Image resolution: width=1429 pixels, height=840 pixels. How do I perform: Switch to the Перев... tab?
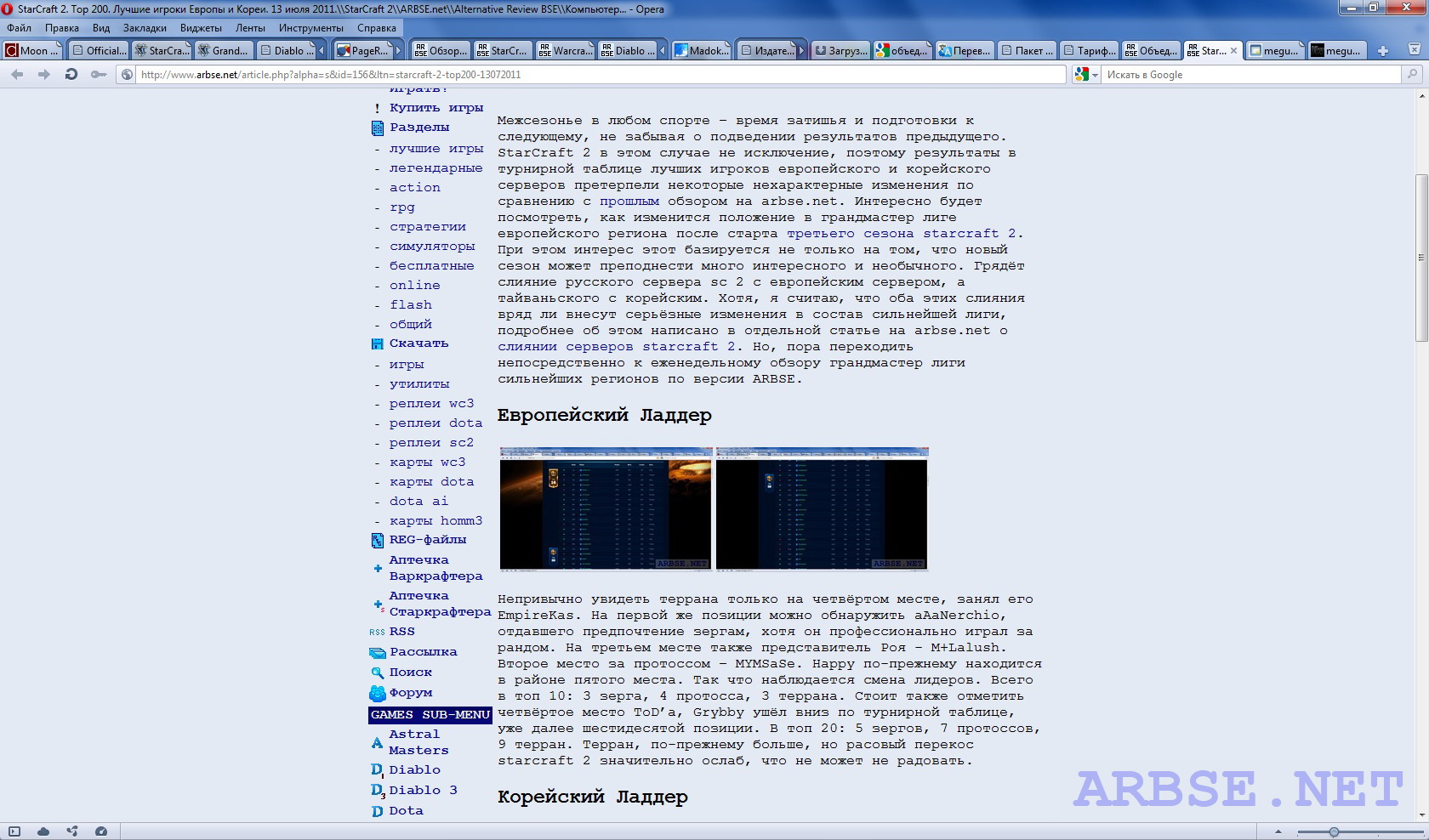pos(965,51)
